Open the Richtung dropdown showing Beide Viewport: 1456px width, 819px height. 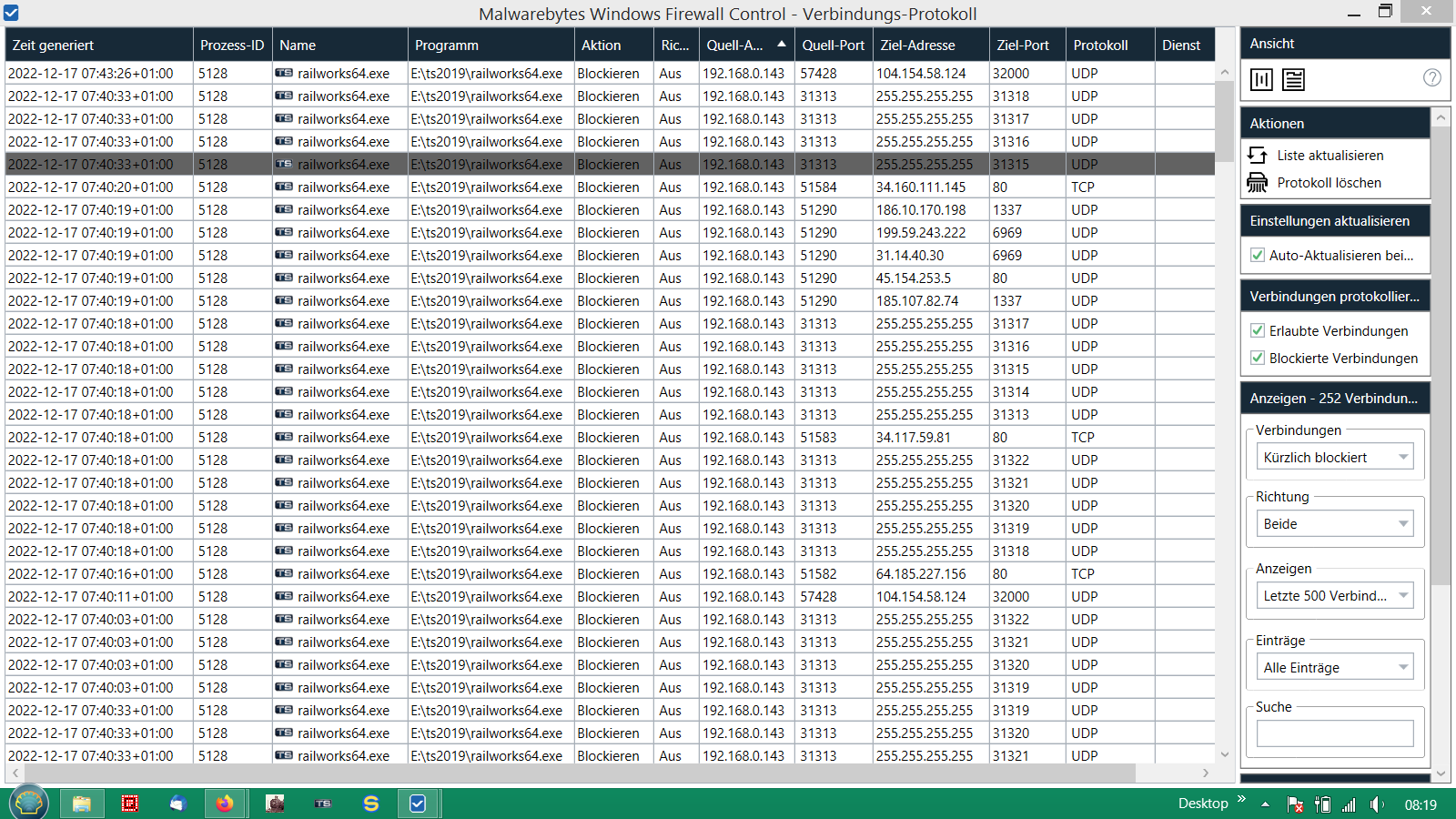coord(1335,524)
